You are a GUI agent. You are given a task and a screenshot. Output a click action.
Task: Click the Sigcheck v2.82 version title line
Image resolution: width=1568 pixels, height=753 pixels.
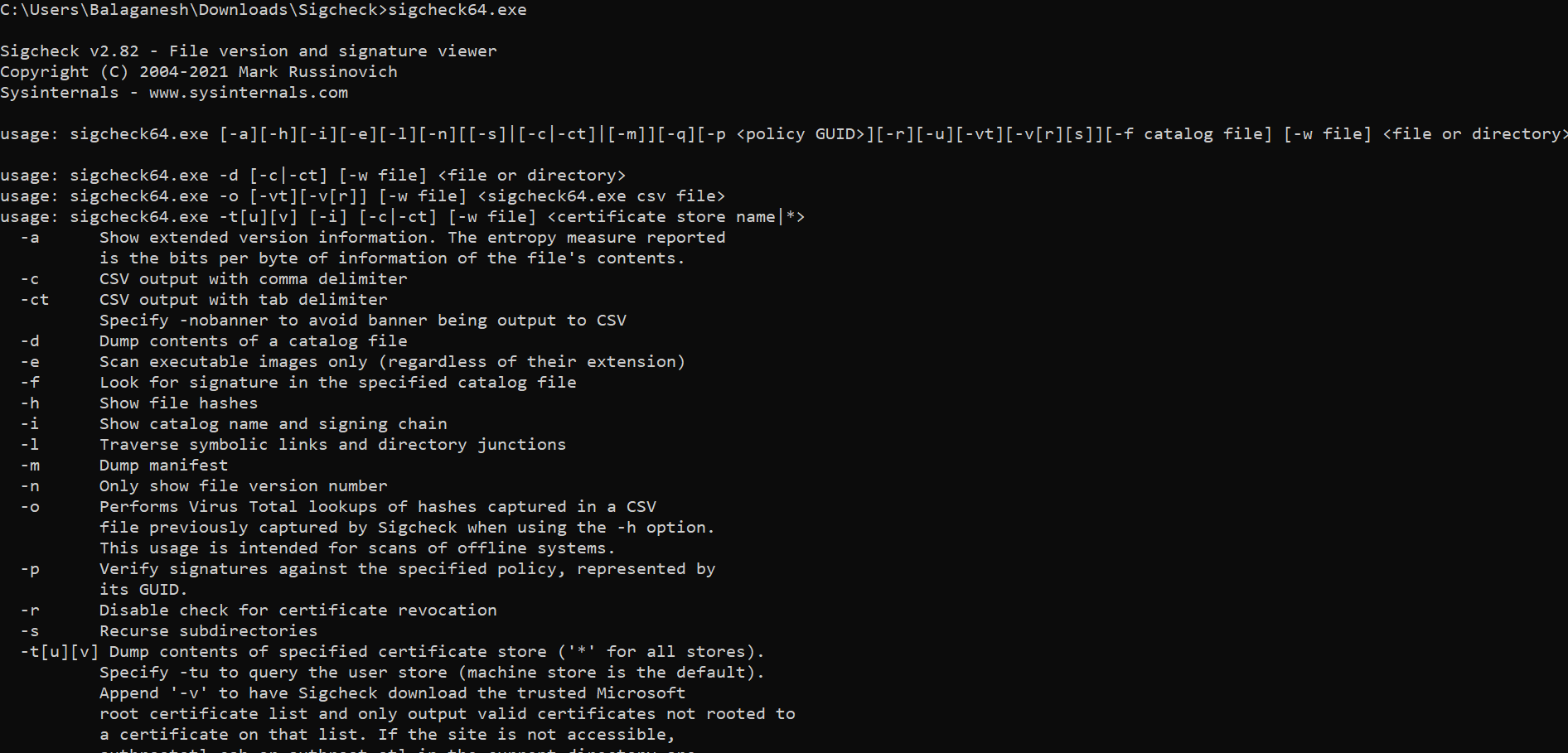pos(249,51)
